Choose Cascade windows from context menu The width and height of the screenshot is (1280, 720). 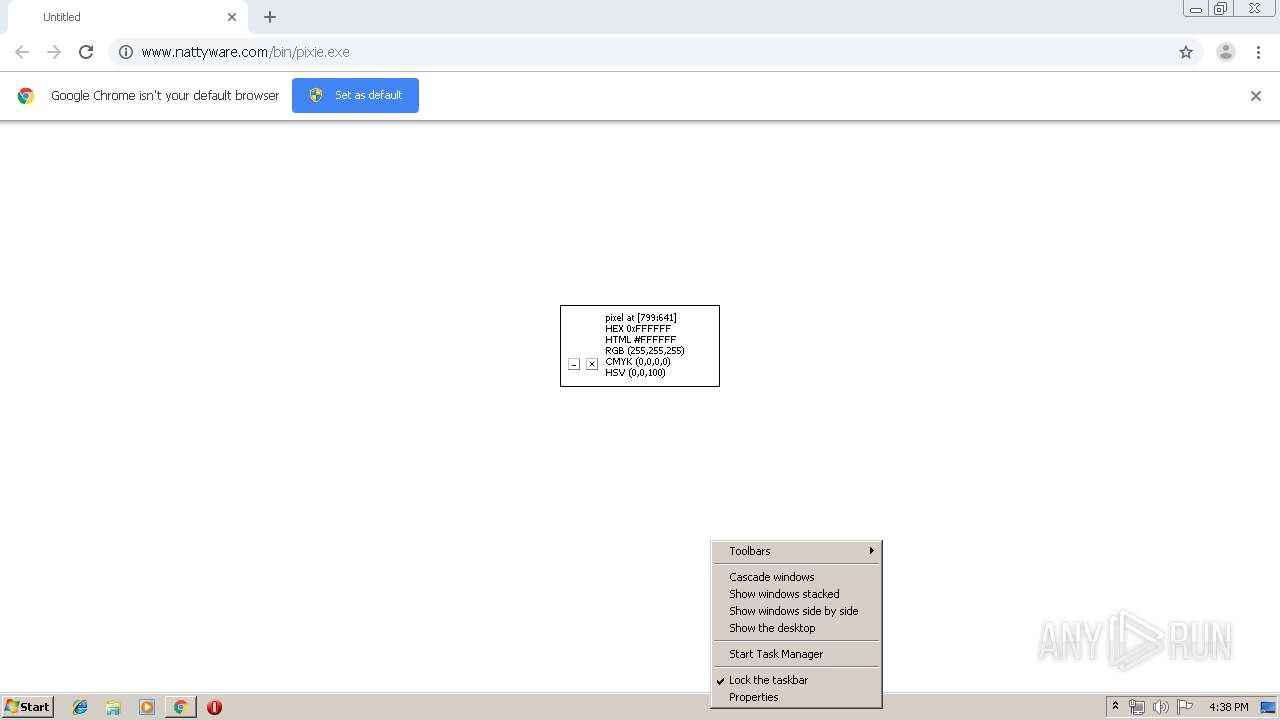pyautogui.click(x=797, y=577)
